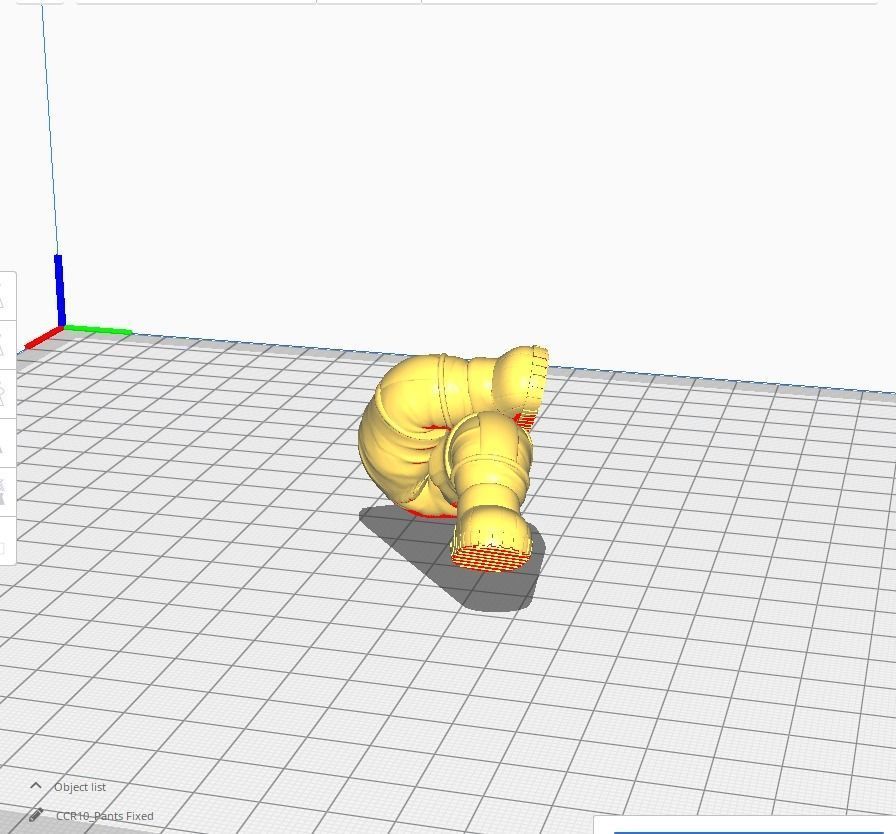The width and height of the screenshot is (896, 834).
Task: Collapse the Object list chevron
Action: pyautogui.click(x=35, y=786)
